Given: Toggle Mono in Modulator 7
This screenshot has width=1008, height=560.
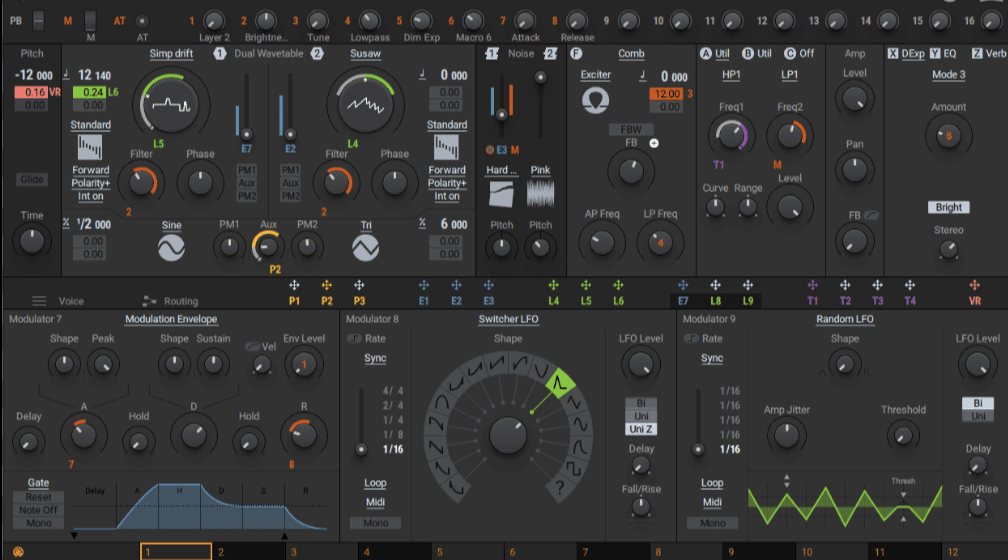Looking at the screenshot, I should 39,523.
